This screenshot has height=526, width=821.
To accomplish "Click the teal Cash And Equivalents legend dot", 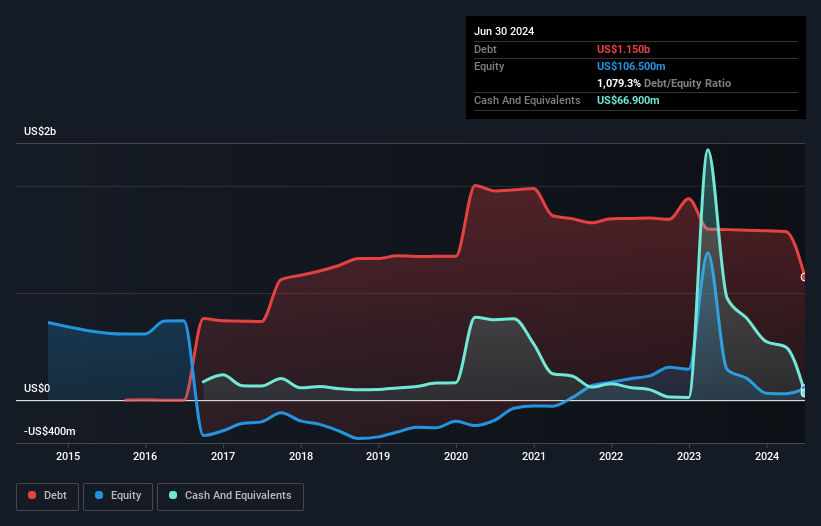I will [x=173, y=495].
